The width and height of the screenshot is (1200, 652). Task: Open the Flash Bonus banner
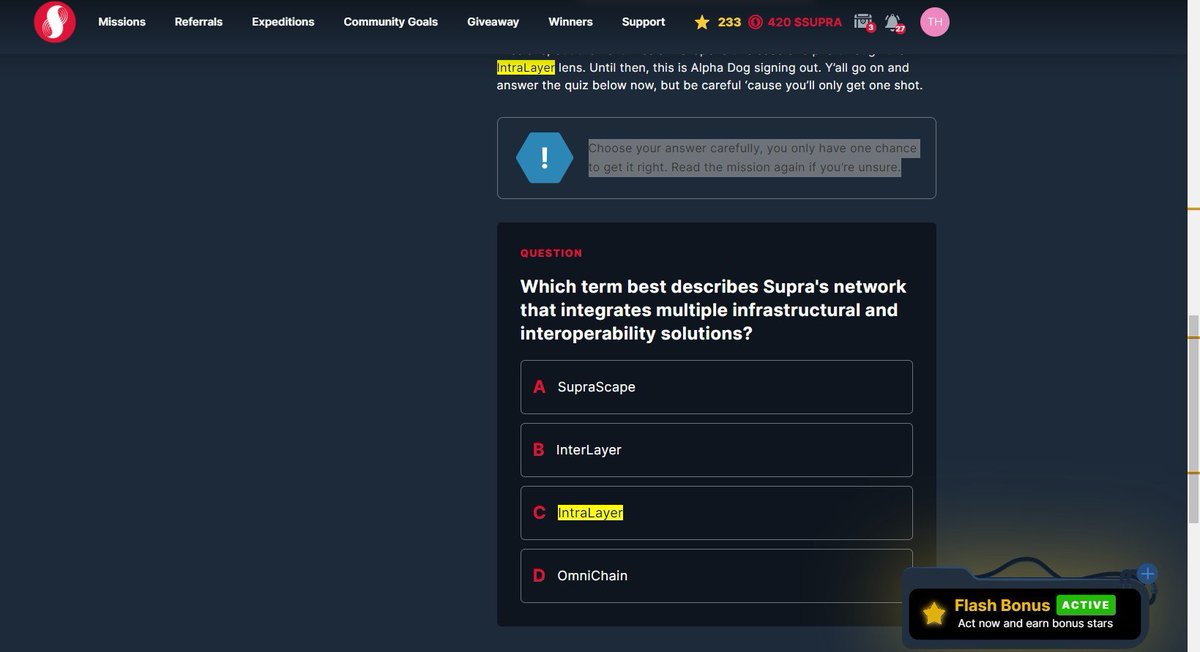[1025, 614]
